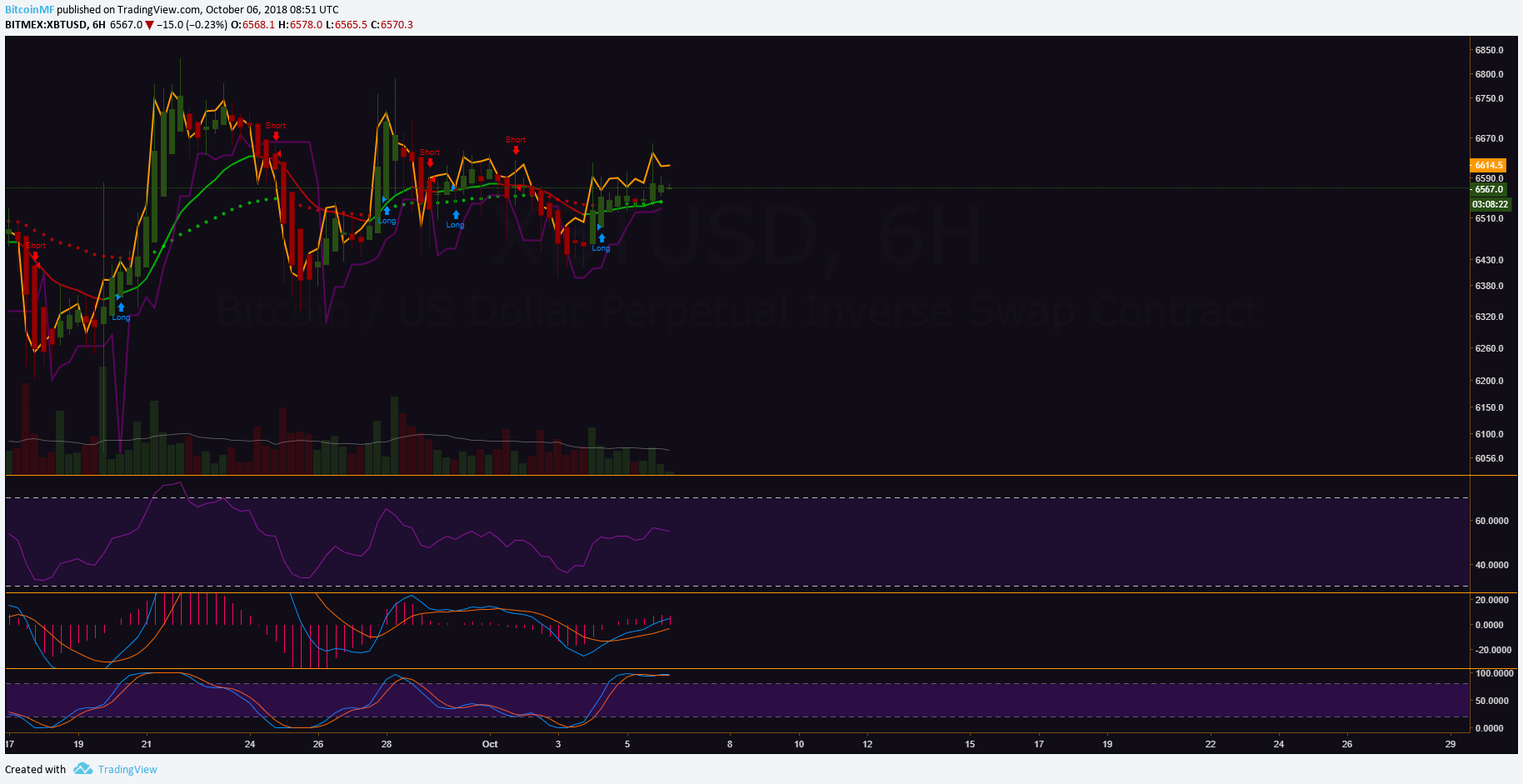Click the 10 date on time axis
1523x784 pixels.
(799, 744)
